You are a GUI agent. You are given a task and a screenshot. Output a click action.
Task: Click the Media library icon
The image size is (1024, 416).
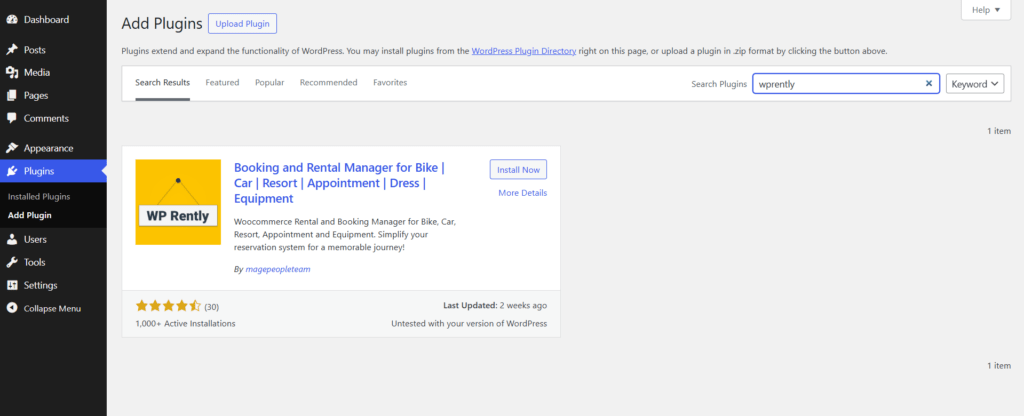click(x=12, y=72)
